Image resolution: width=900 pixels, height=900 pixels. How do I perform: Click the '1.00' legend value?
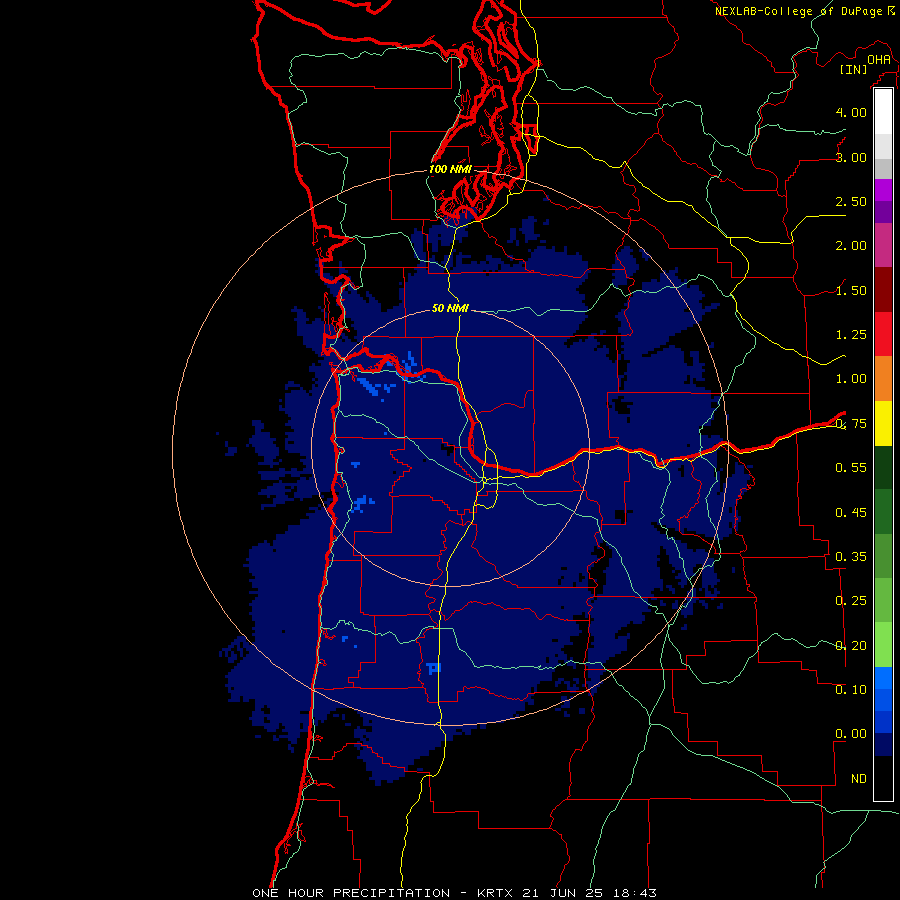tap(851, 379)
